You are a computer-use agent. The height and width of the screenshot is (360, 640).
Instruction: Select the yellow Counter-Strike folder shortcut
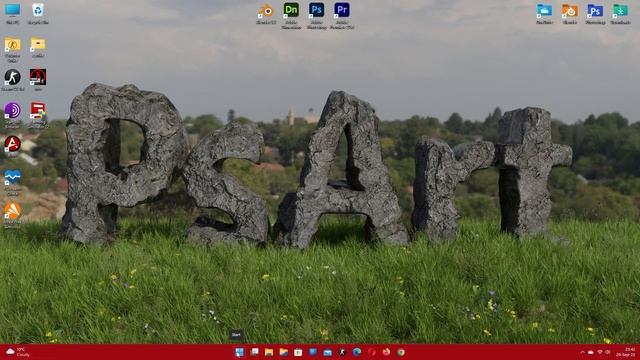pos(12,49)
